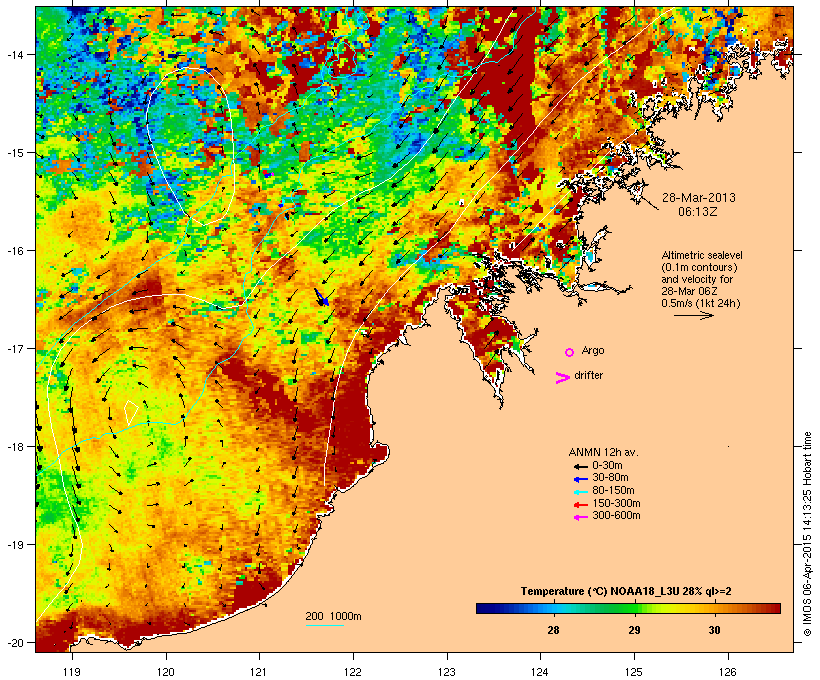Click the black 0-30m arrow legend symbol
The image size is (820, 680).
(x=580, y=466)
